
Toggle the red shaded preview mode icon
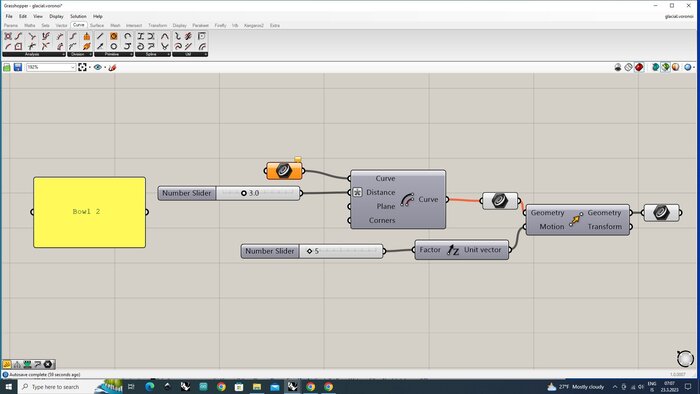(x=639, y=67)
